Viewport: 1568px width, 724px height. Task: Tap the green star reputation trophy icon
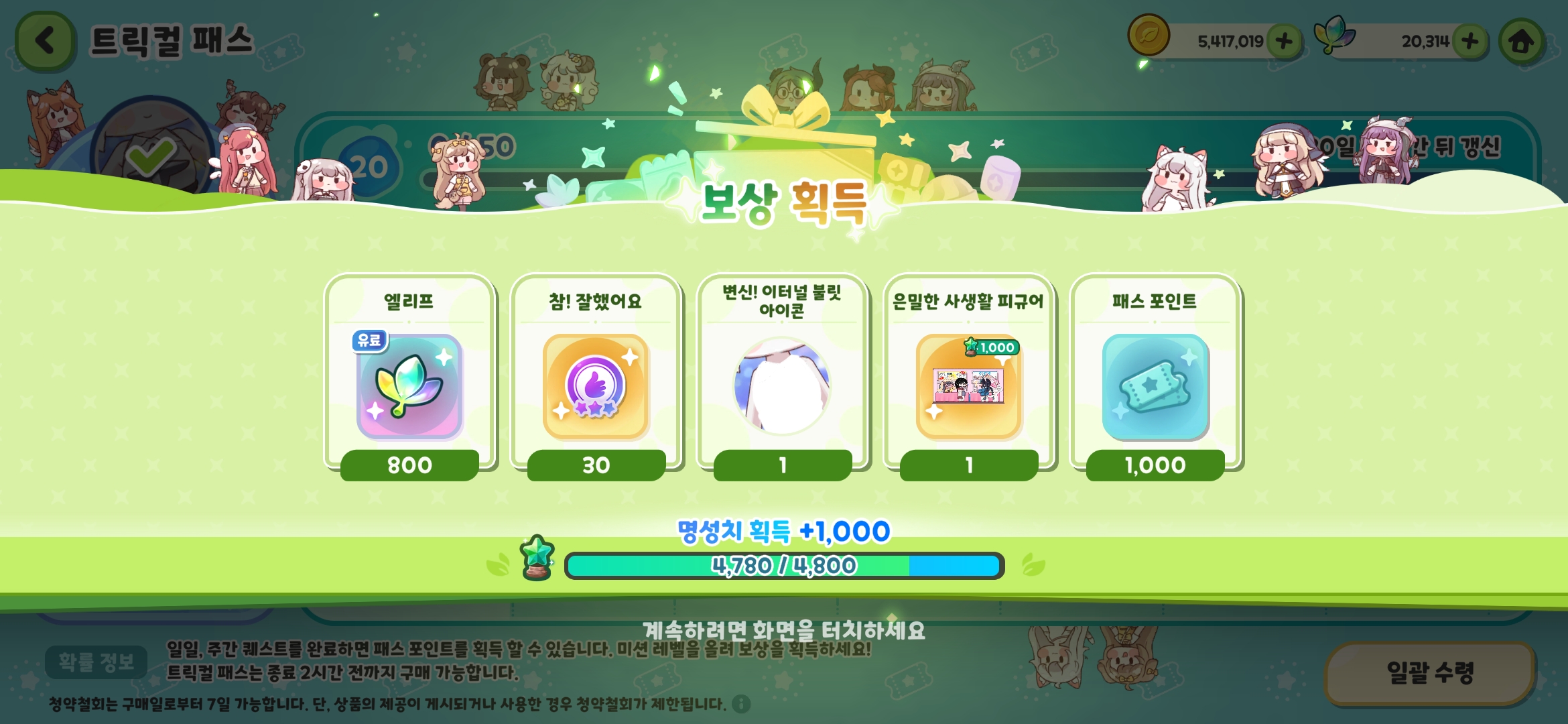coord(537,558)
